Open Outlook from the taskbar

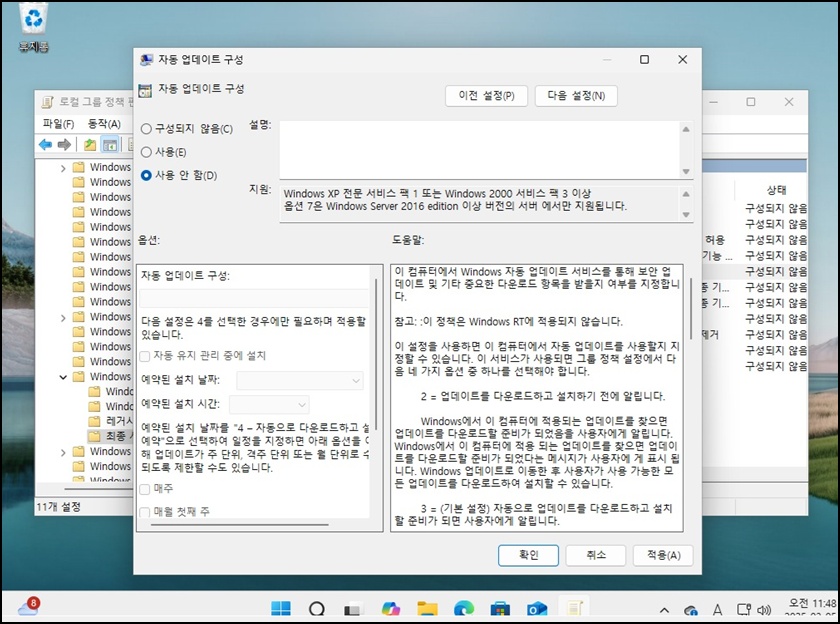(537, 608)
